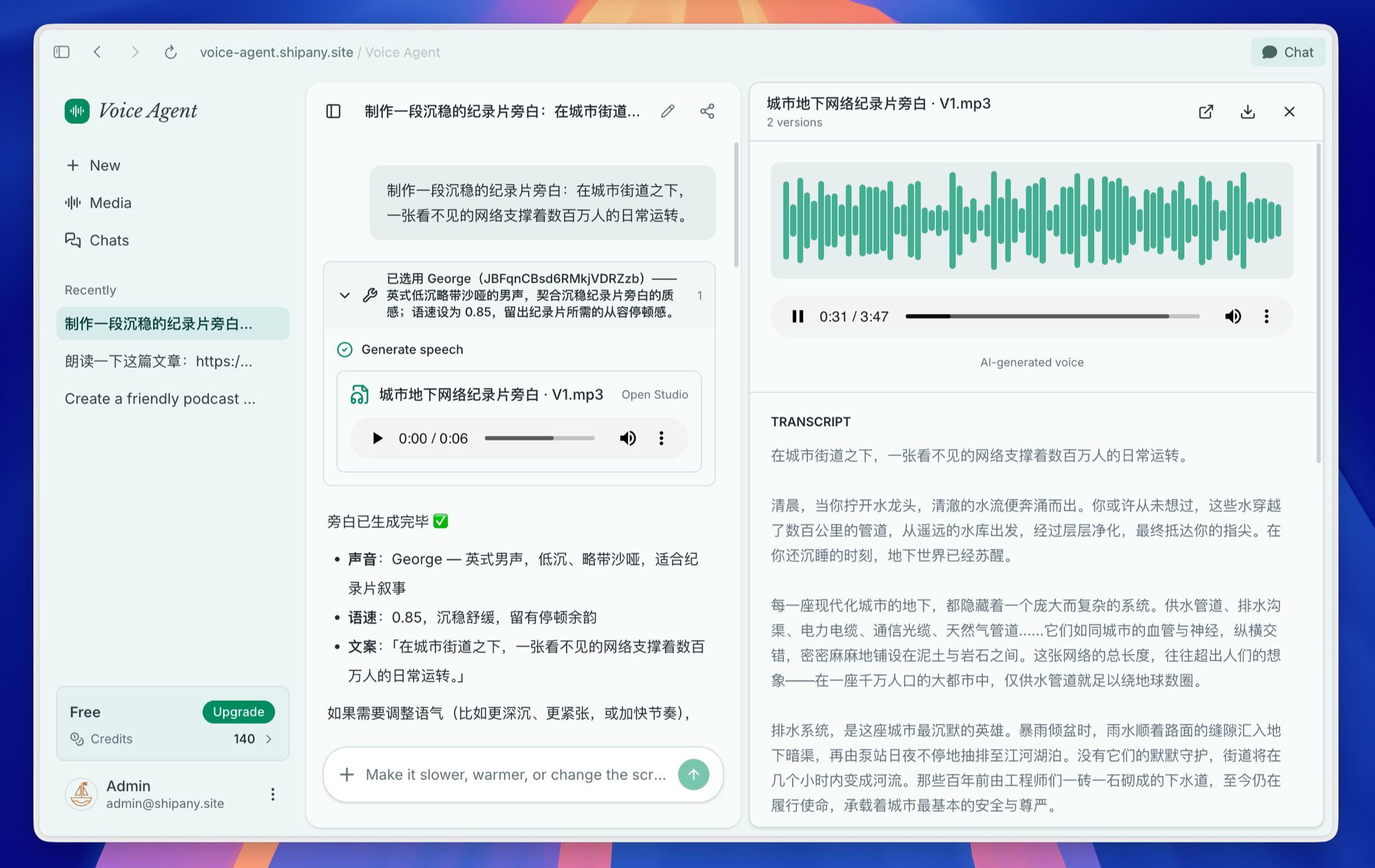Click the Recently section header
1375x868 pixels.
(90, 290)
